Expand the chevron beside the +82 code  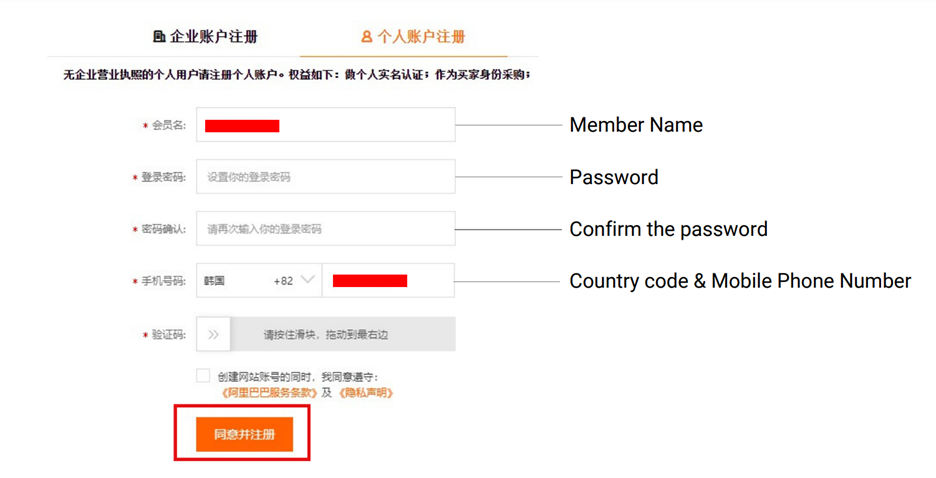click(x=307, y=281)
